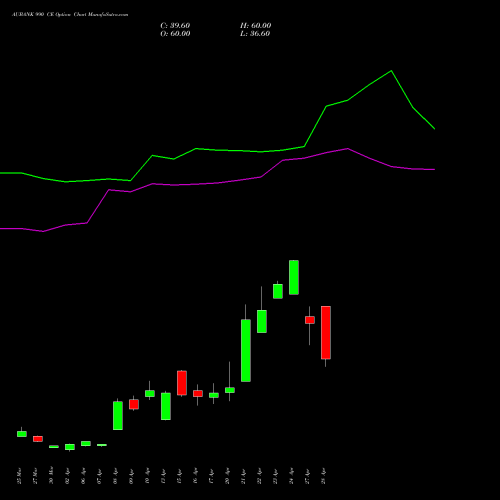Click the close value C: 39.60
This screenshot has height=500, width=500.
point(175,26)
